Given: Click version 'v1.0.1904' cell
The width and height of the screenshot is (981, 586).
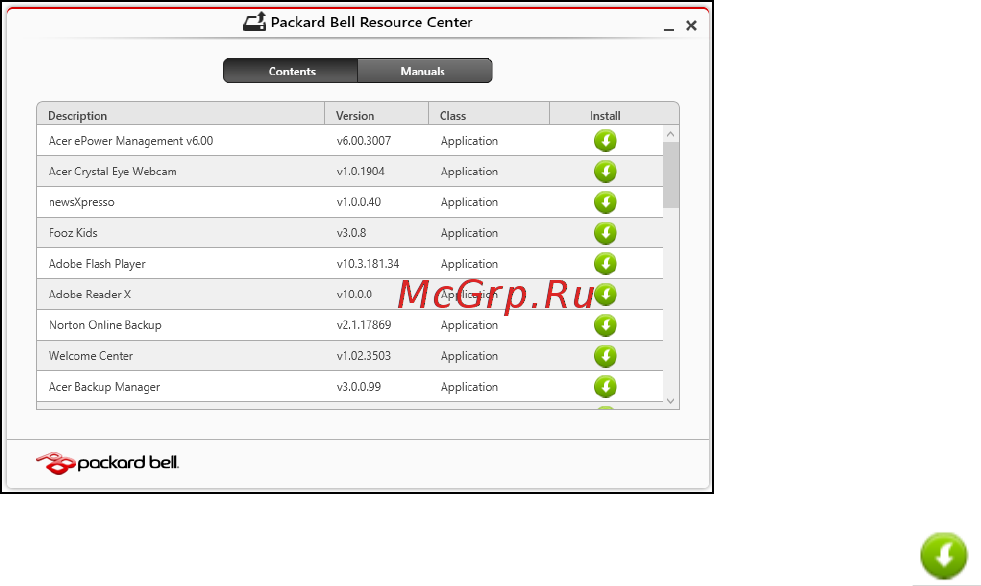Looking at the screenshot, I should [360, 171].
